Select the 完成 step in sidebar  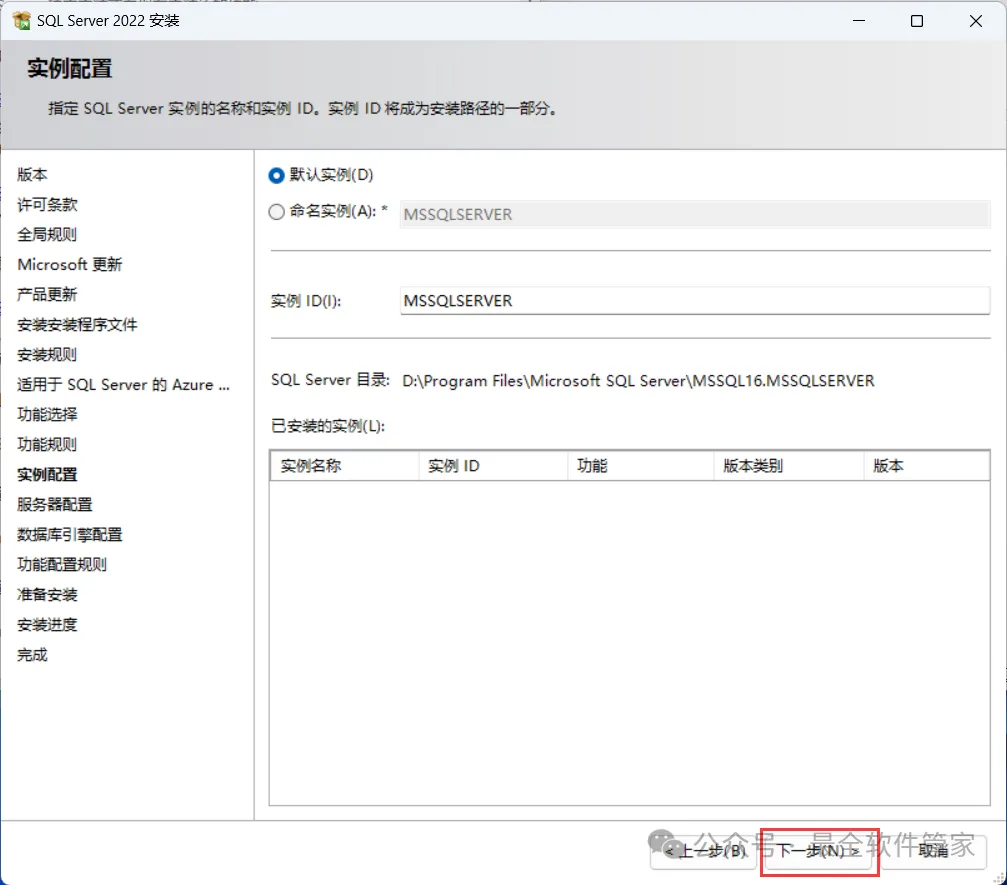pos(32,655)
